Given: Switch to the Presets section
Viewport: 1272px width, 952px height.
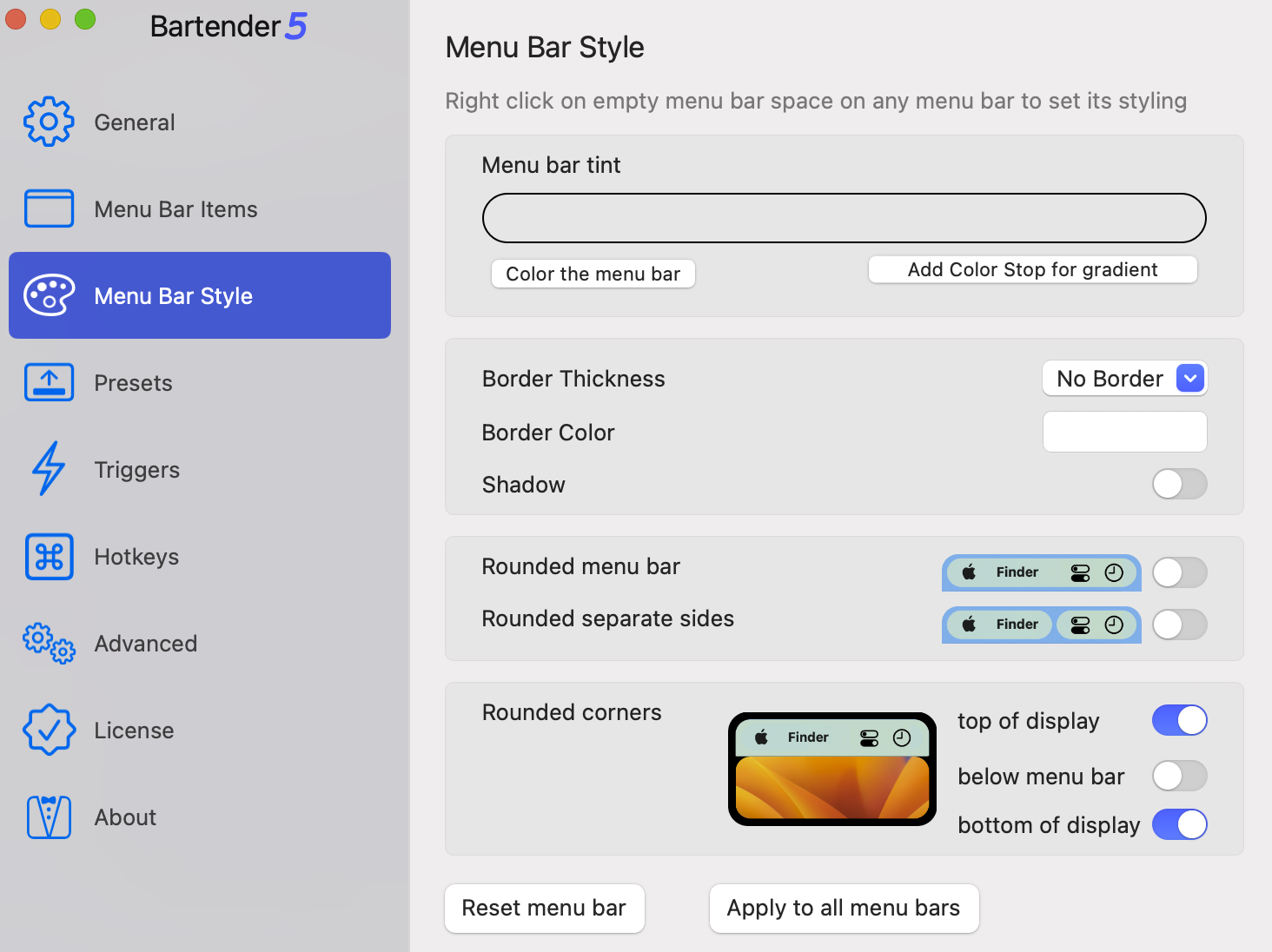Looking at the screenshot, I should 133,382.
